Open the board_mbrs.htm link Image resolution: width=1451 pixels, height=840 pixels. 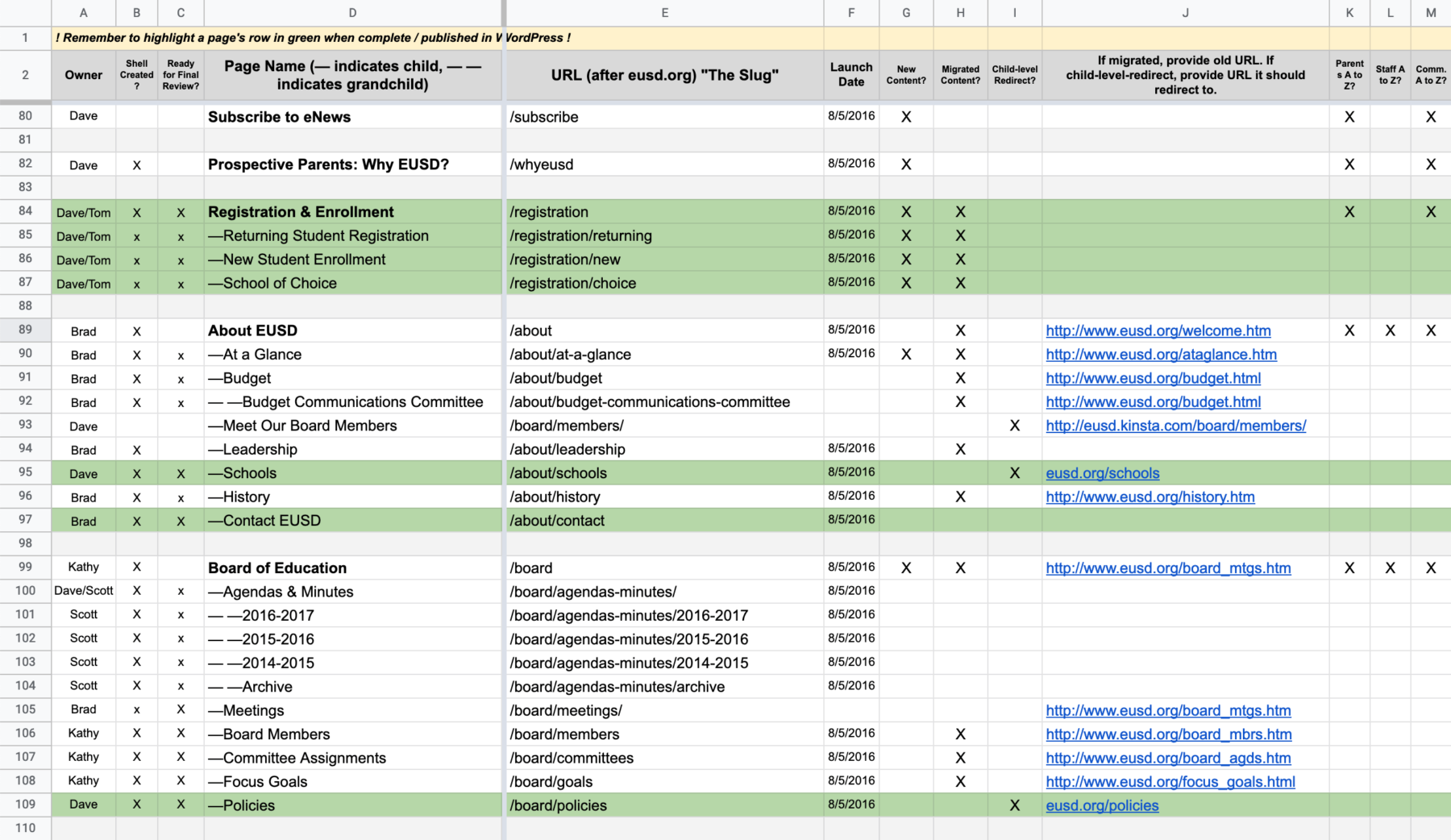coord(1168,734)
